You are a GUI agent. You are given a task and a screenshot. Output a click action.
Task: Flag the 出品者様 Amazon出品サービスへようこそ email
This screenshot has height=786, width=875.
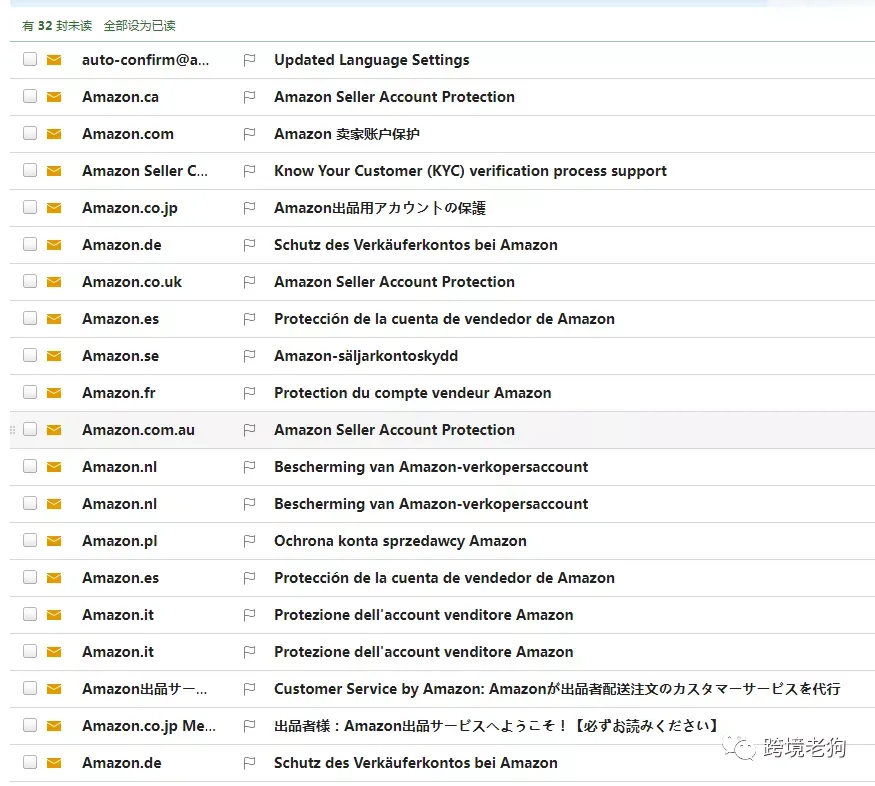(x=249, y=726)
